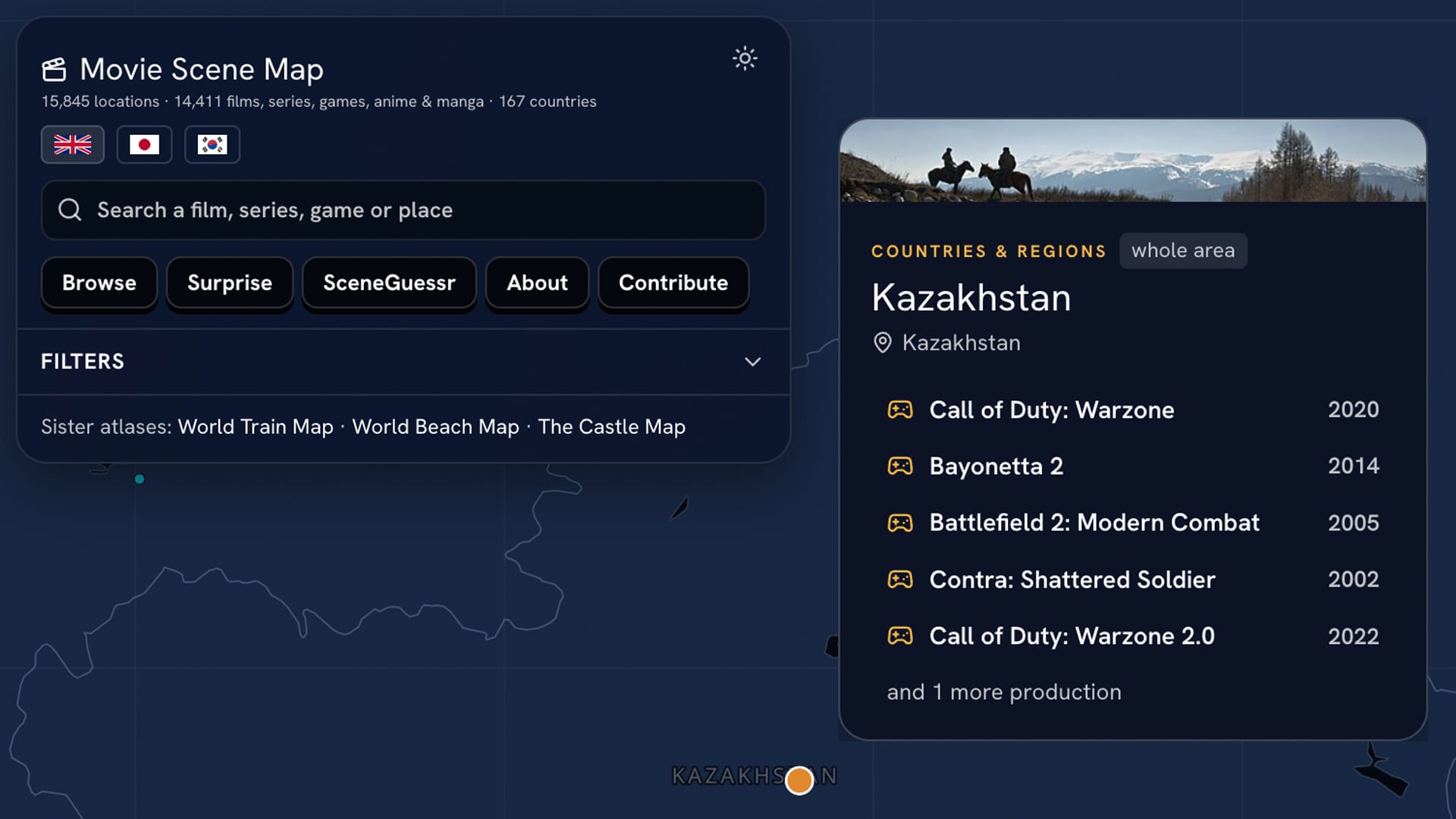Focus the film, series, game search field

403,210
